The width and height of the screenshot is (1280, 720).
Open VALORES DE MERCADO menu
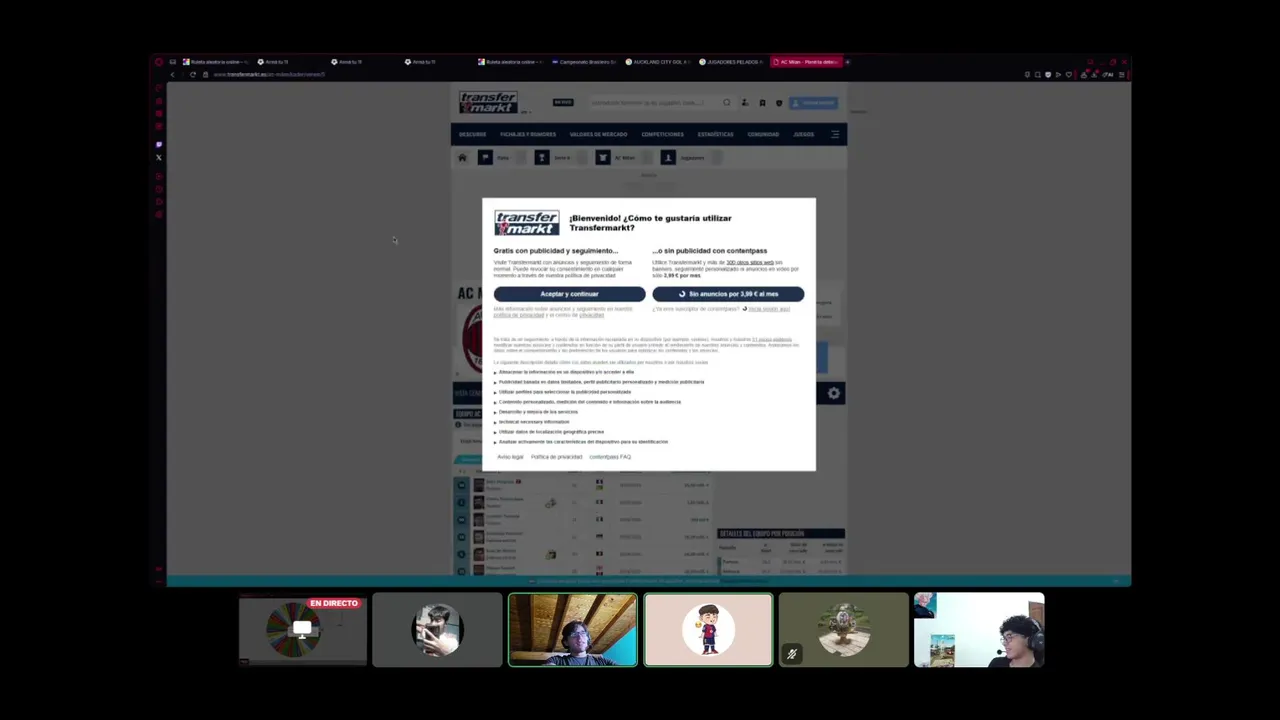click(x=598, y=134)
